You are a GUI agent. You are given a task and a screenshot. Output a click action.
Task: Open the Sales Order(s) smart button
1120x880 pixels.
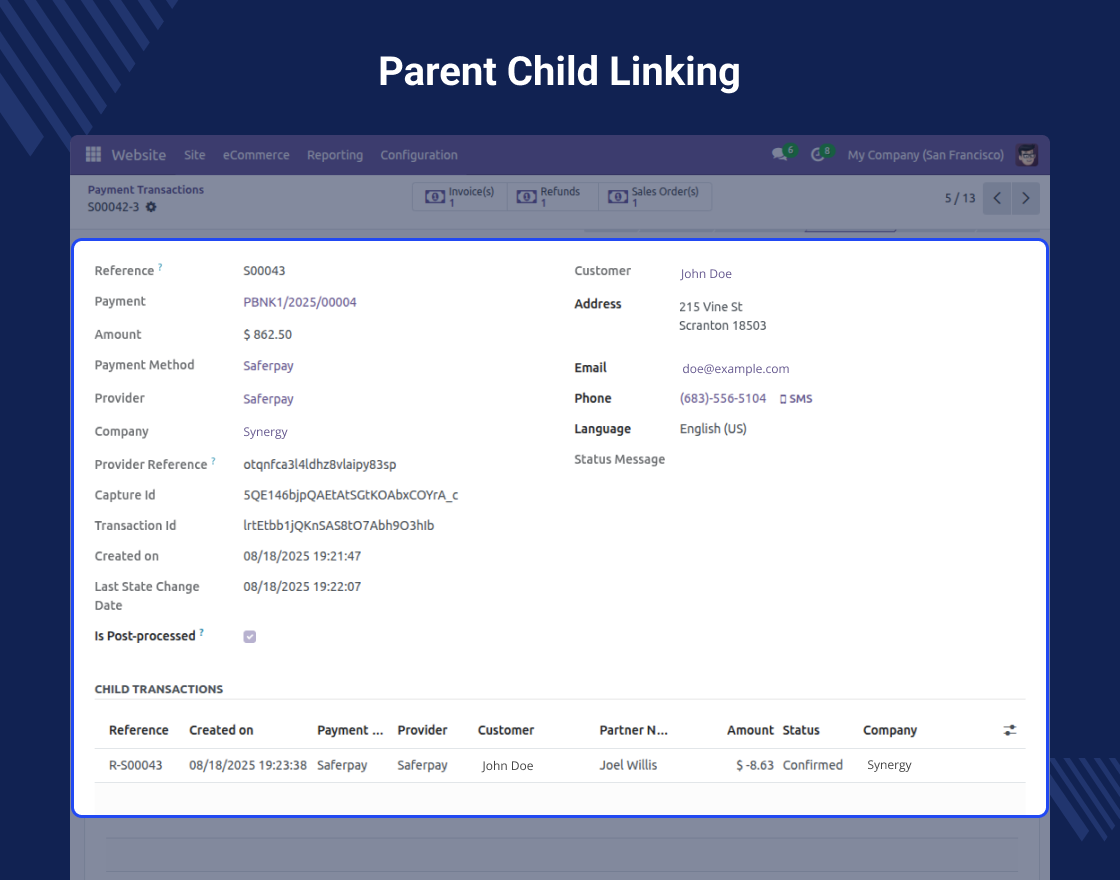(x=655, y=196)
